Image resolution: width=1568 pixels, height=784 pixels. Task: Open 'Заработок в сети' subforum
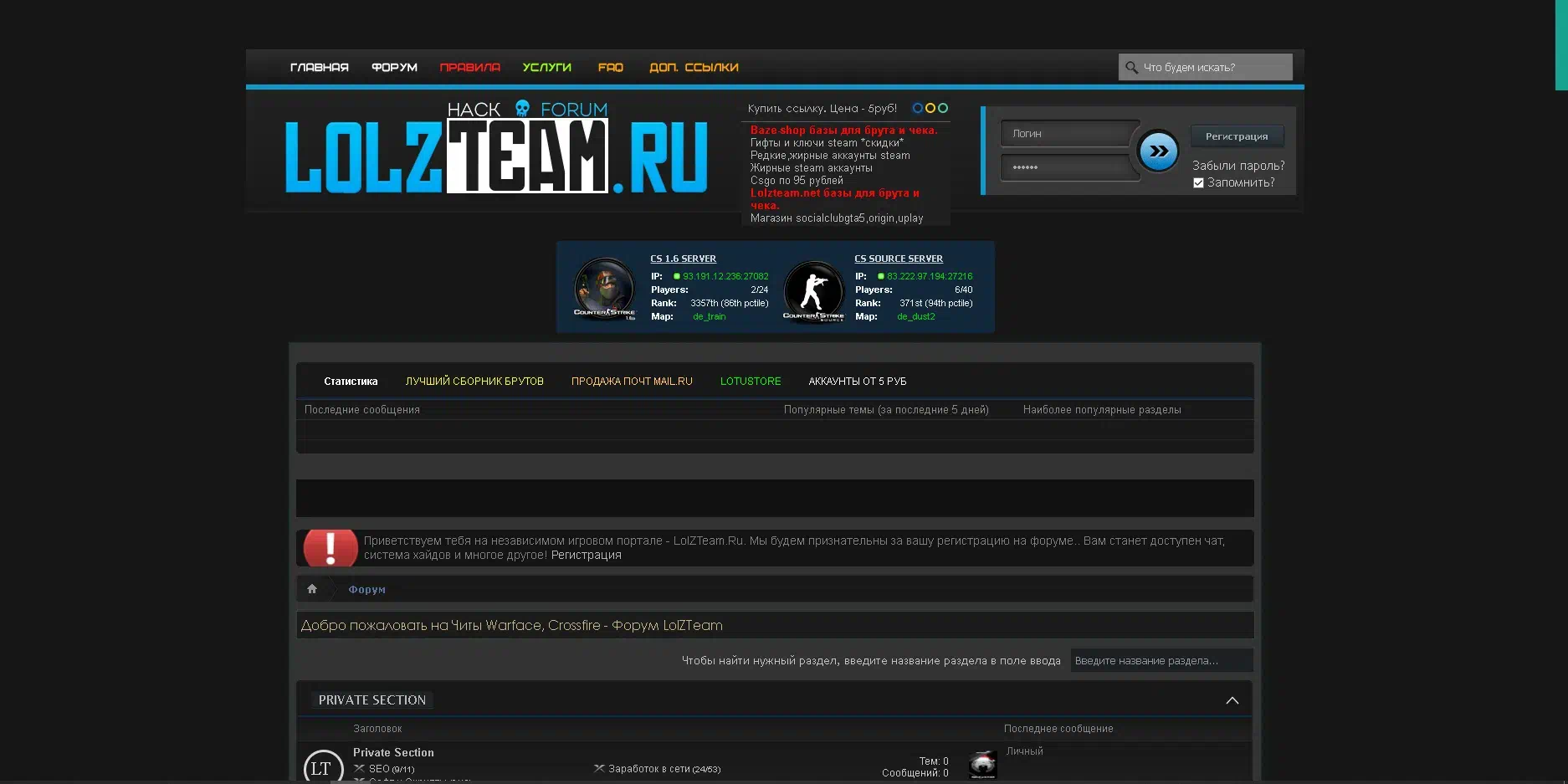[x=650, y=768]
